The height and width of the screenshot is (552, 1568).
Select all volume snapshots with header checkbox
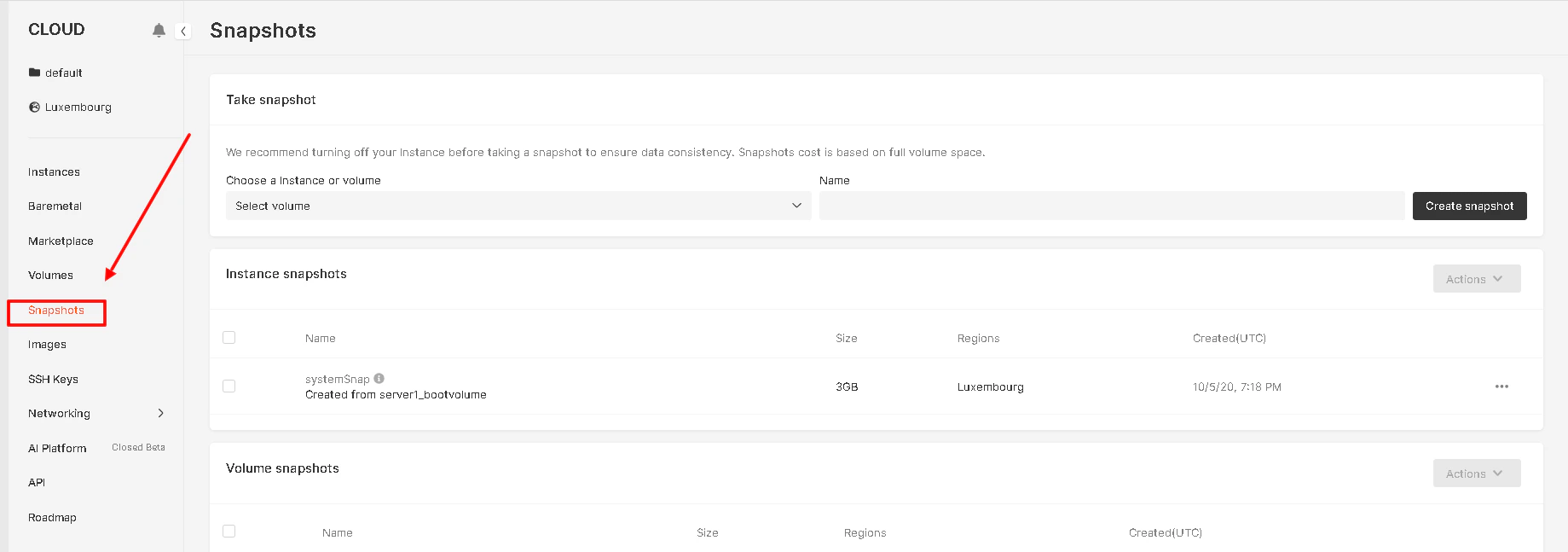tap(229, 532)
